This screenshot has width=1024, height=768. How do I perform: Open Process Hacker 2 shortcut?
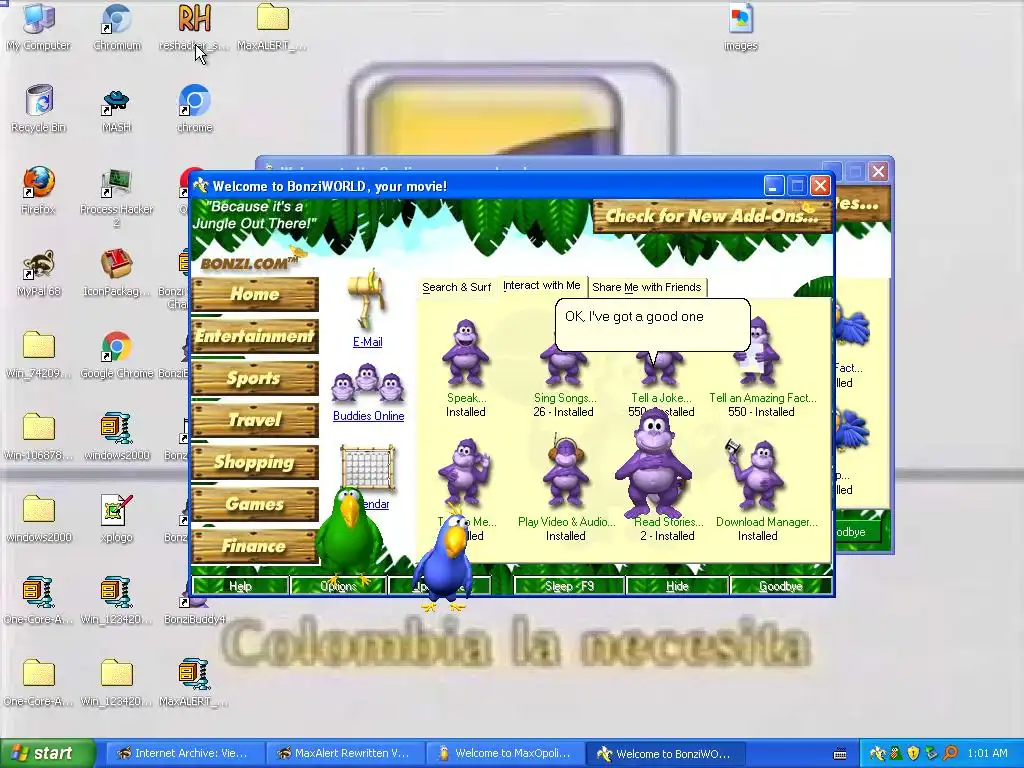click(117, 196)
